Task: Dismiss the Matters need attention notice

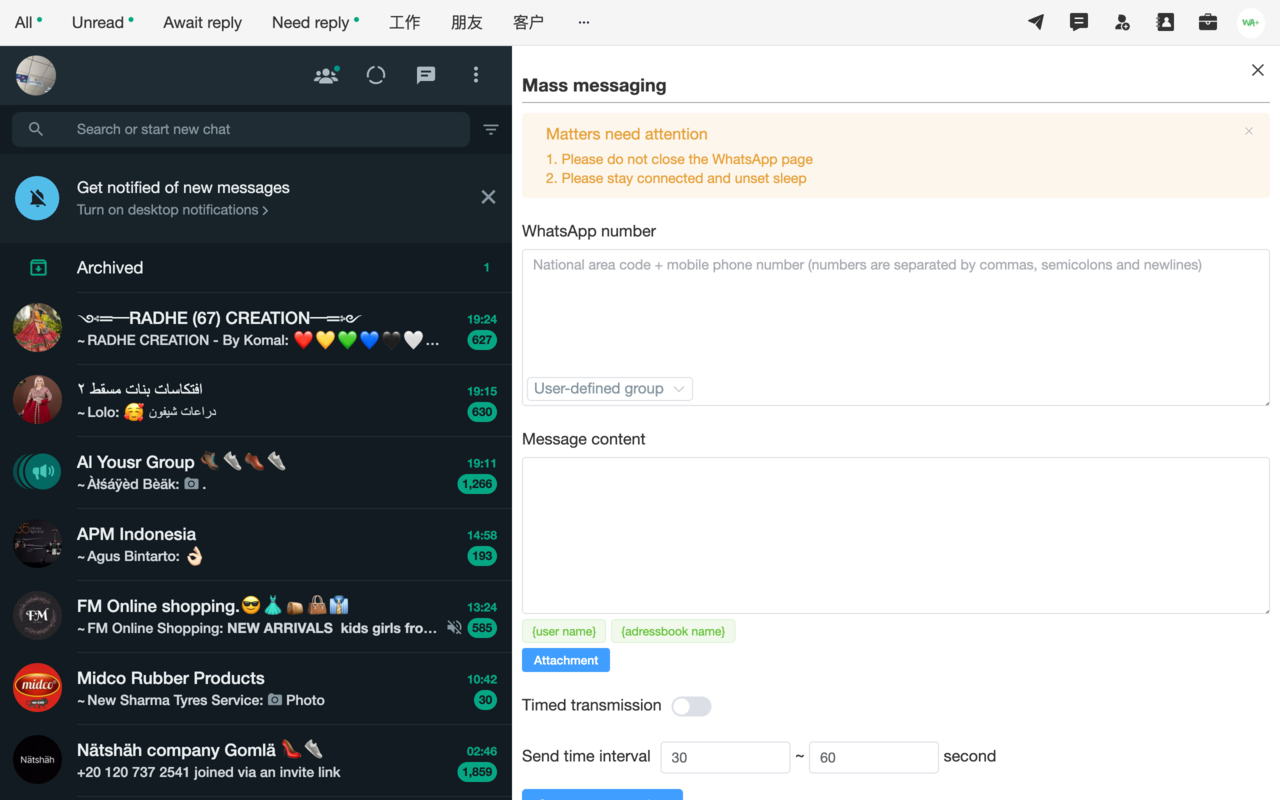Action: [x=1249, y=131]
